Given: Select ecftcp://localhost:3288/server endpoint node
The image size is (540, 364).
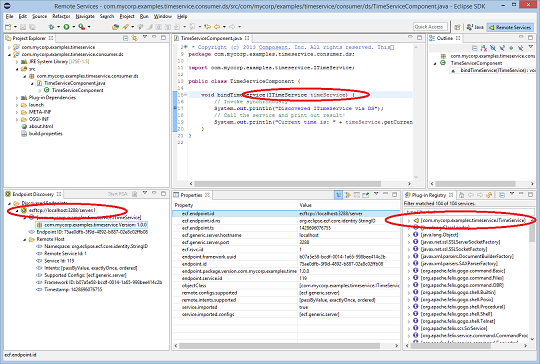Looking at the screenshot, I should tap(62, 210).
